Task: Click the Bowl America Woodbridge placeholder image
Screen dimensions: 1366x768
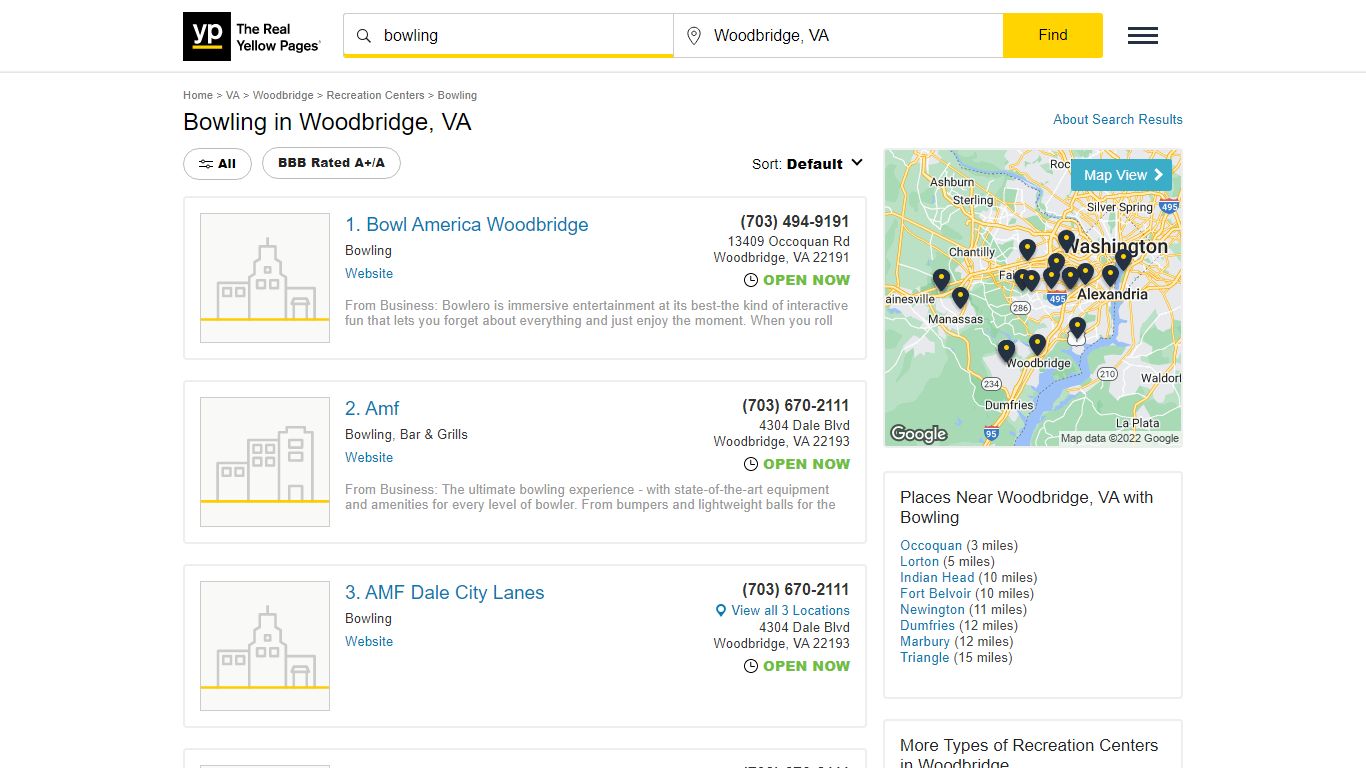Action: 265,278
